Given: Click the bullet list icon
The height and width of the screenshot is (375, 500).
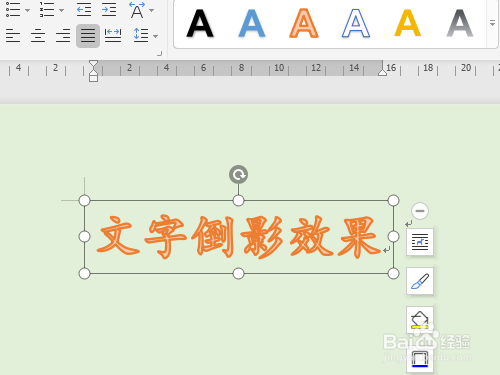Looking at the screenshot, I should 13,9.
